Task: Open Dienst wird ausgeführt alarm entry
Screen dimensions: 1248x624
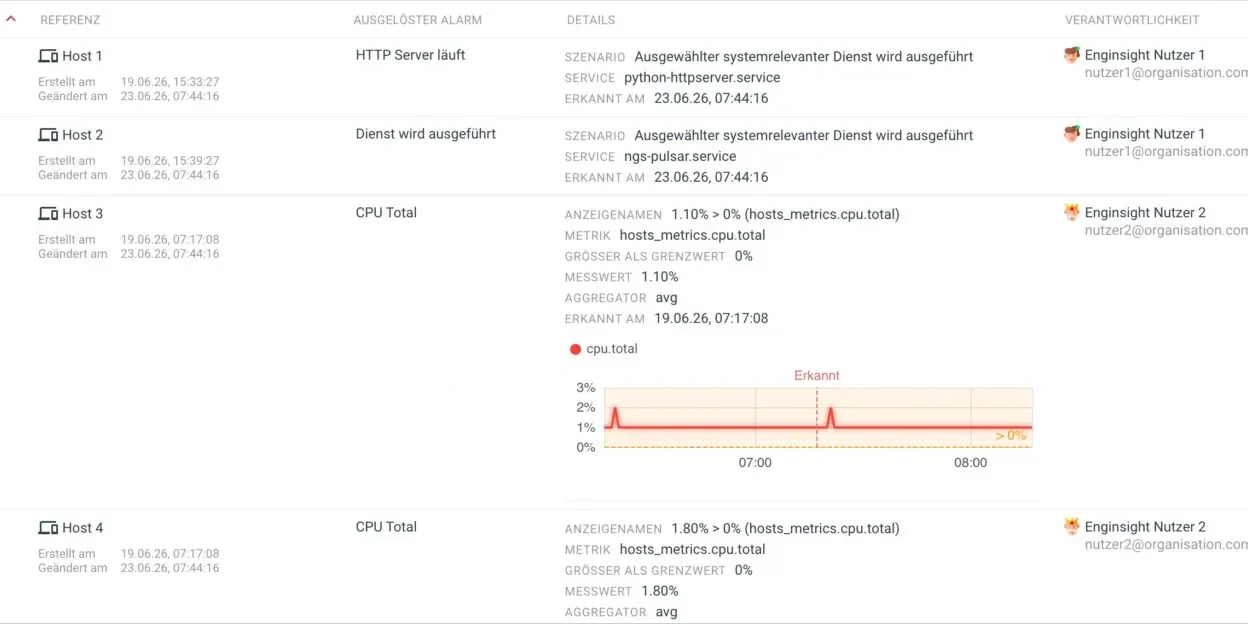Action: [425, 134]
